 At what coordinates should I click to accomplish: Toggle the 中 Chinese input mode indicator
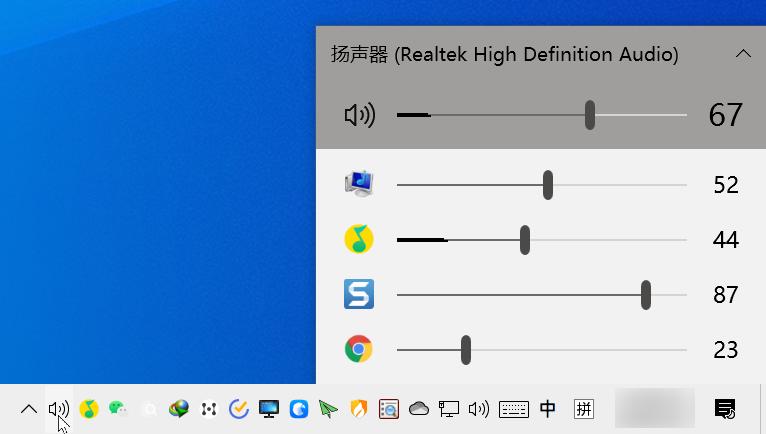click(x=548, y=409)
